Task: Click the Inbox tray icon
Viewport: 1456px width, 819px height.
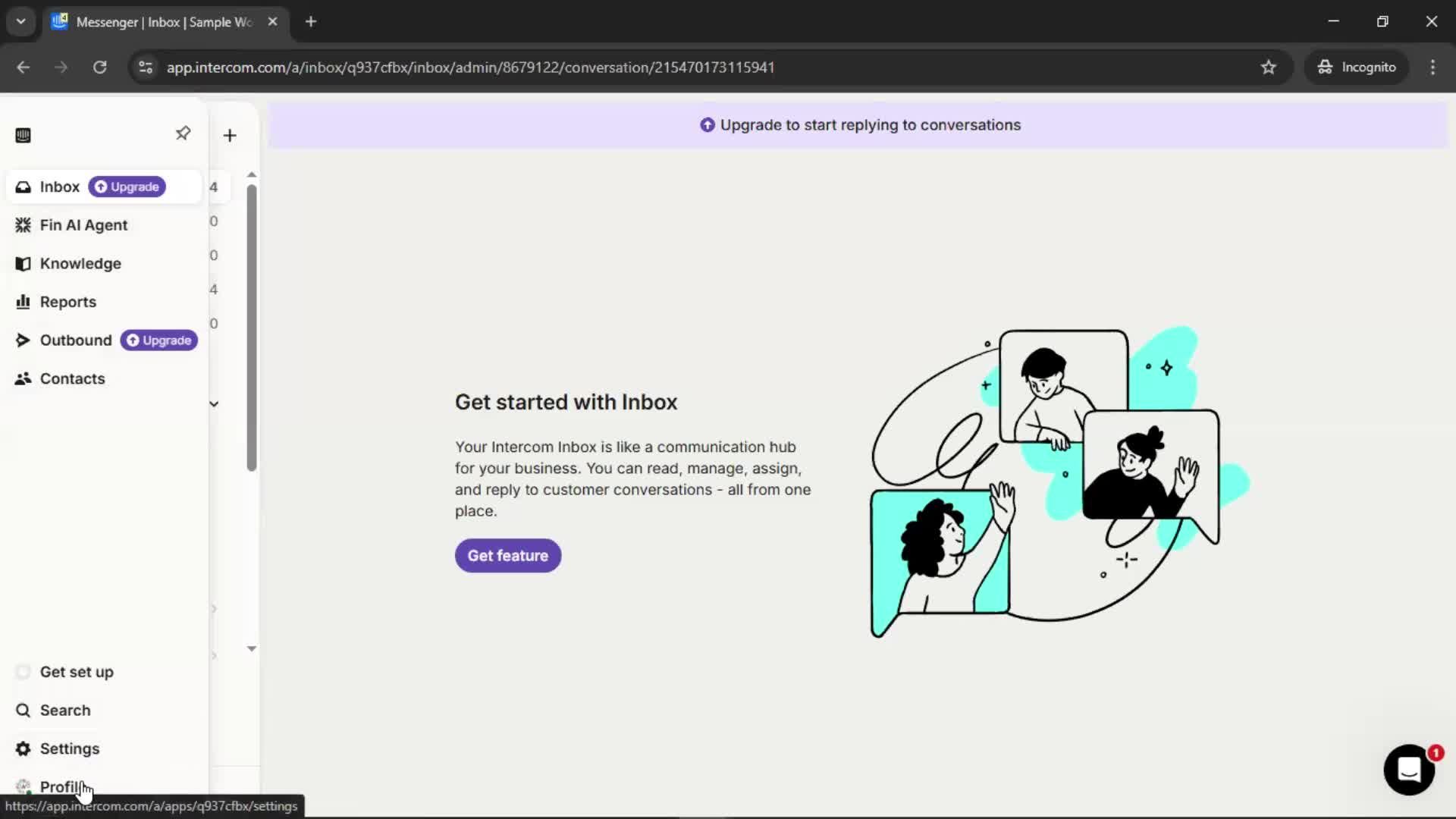Action: click(24, 187)
